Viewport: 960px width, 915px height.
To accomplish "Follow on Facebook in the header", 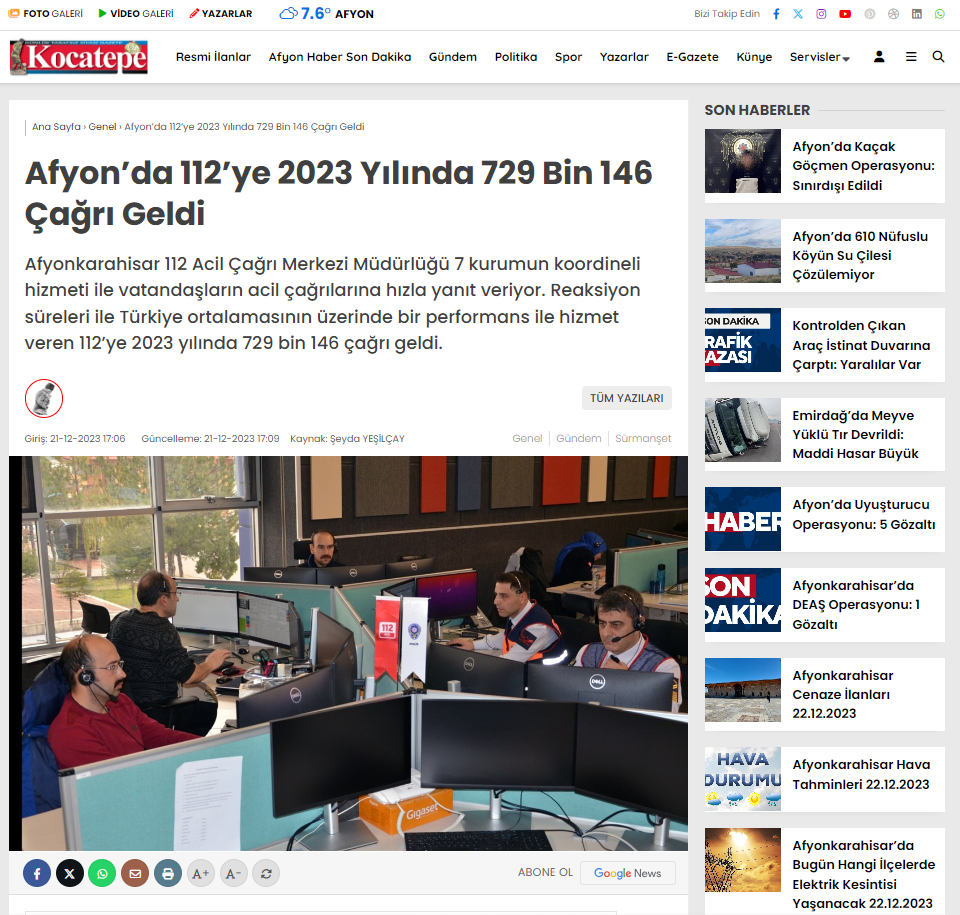I will click(776, 14).
